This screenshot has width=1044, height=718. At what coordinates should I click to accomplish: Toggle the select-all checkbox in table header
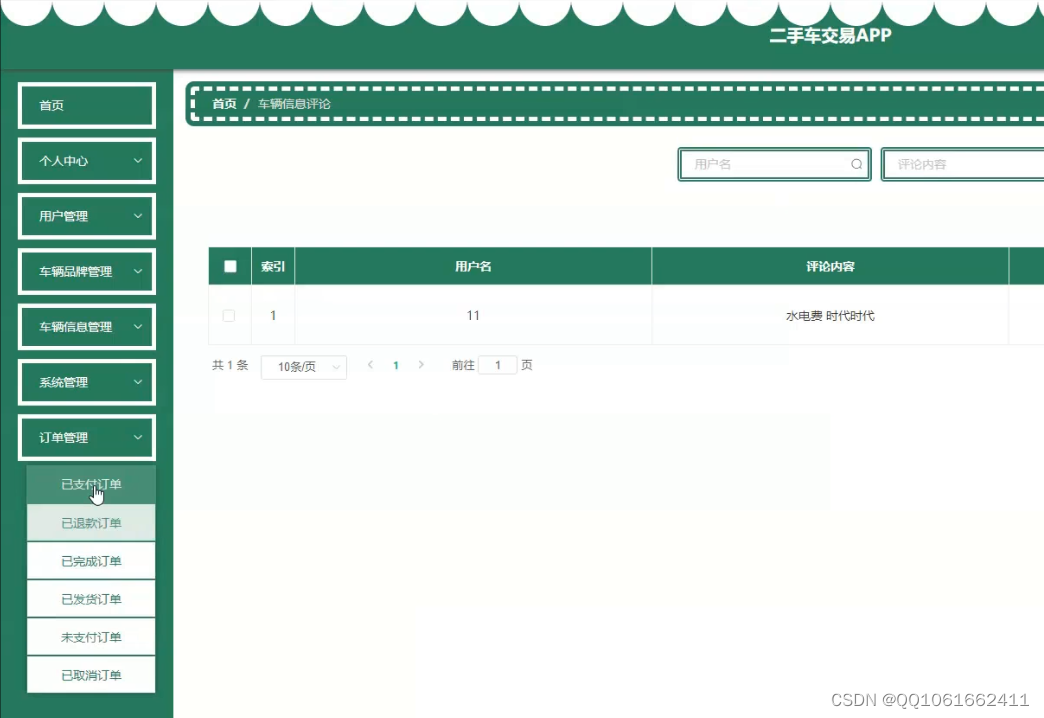click(x=229, y=265)
